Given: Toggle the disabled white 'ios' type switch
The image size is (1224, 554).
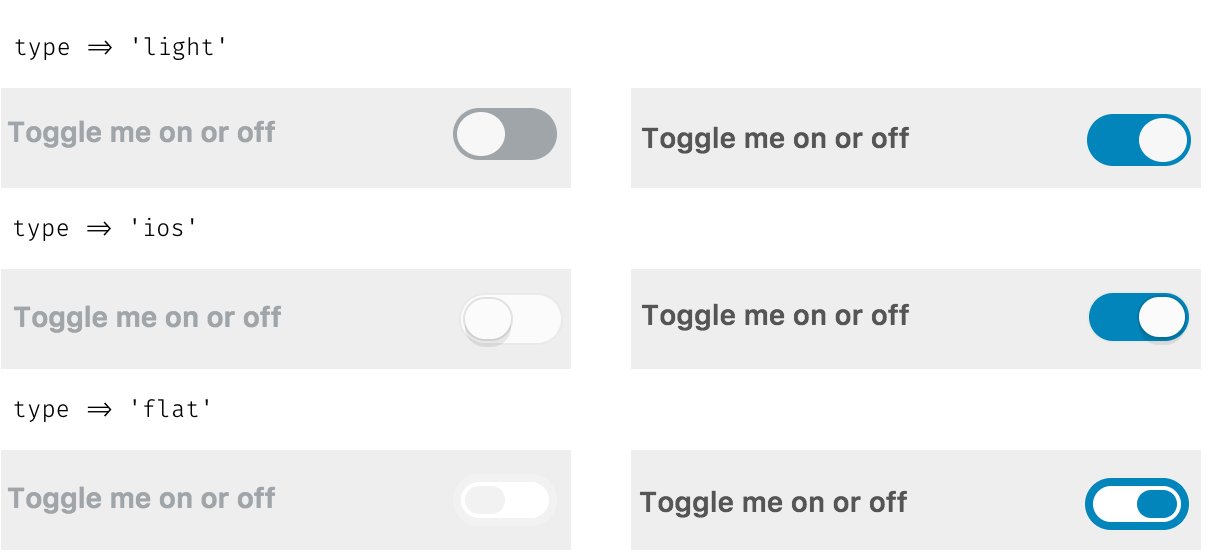Looking at the screenshot, I should [x=511, y=320].
